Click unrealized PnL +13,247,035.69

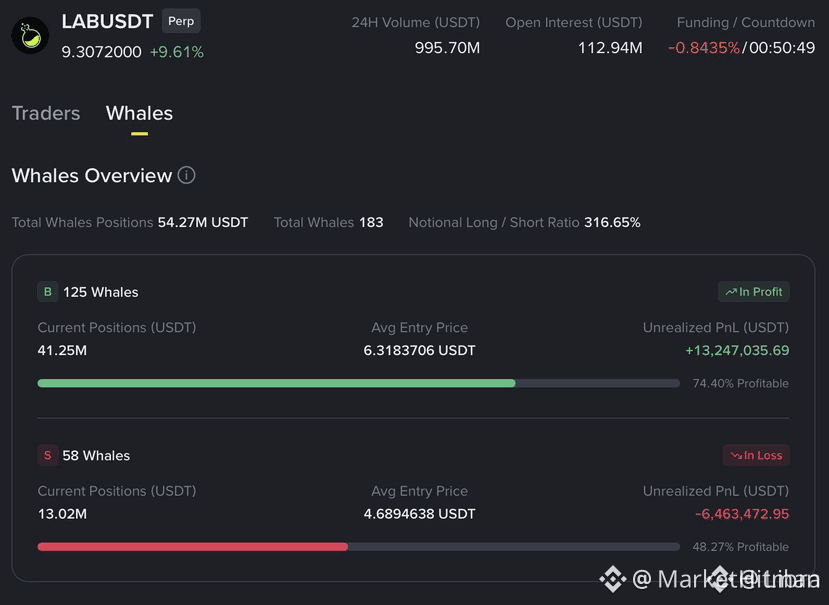click(x=737, y=350)
